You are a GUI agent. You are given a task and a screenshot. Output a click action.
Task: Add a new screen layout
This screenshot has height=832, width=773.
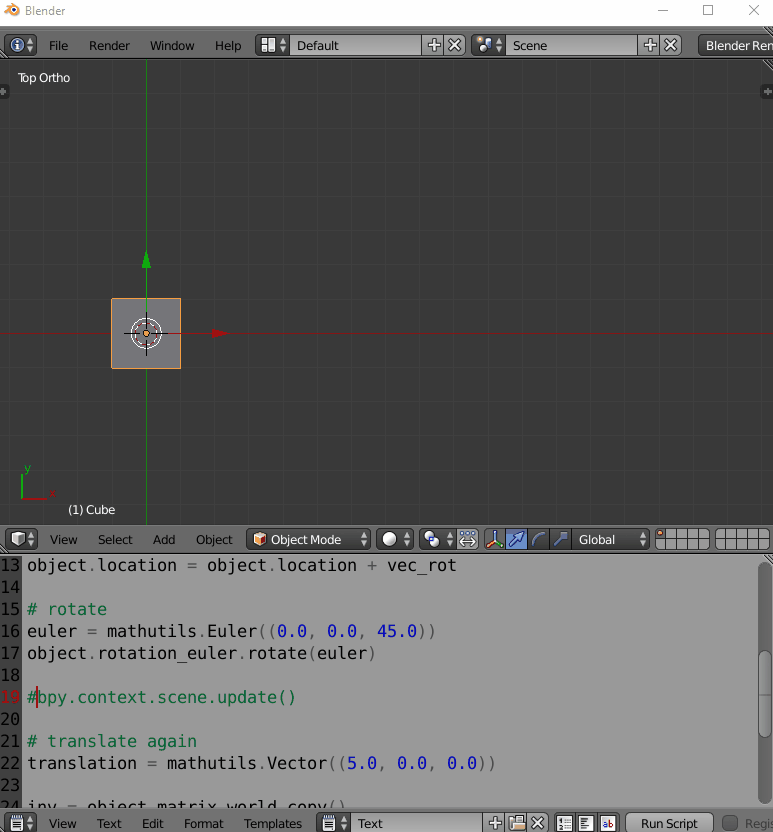(x=434, y=45)
